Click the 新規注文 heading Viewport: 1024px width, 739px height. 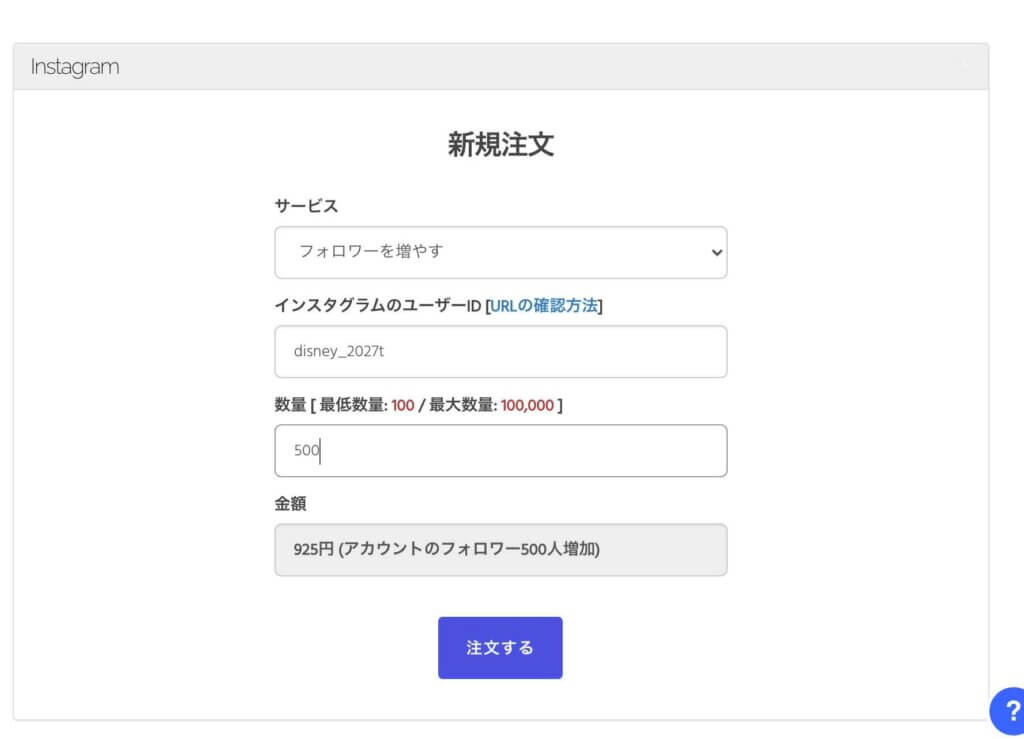coord(500,145)
